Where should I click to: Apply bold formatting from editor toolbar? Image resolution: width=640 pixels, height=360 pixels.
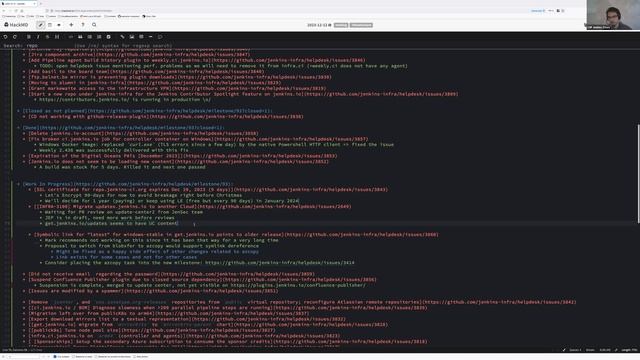point(29,37)
